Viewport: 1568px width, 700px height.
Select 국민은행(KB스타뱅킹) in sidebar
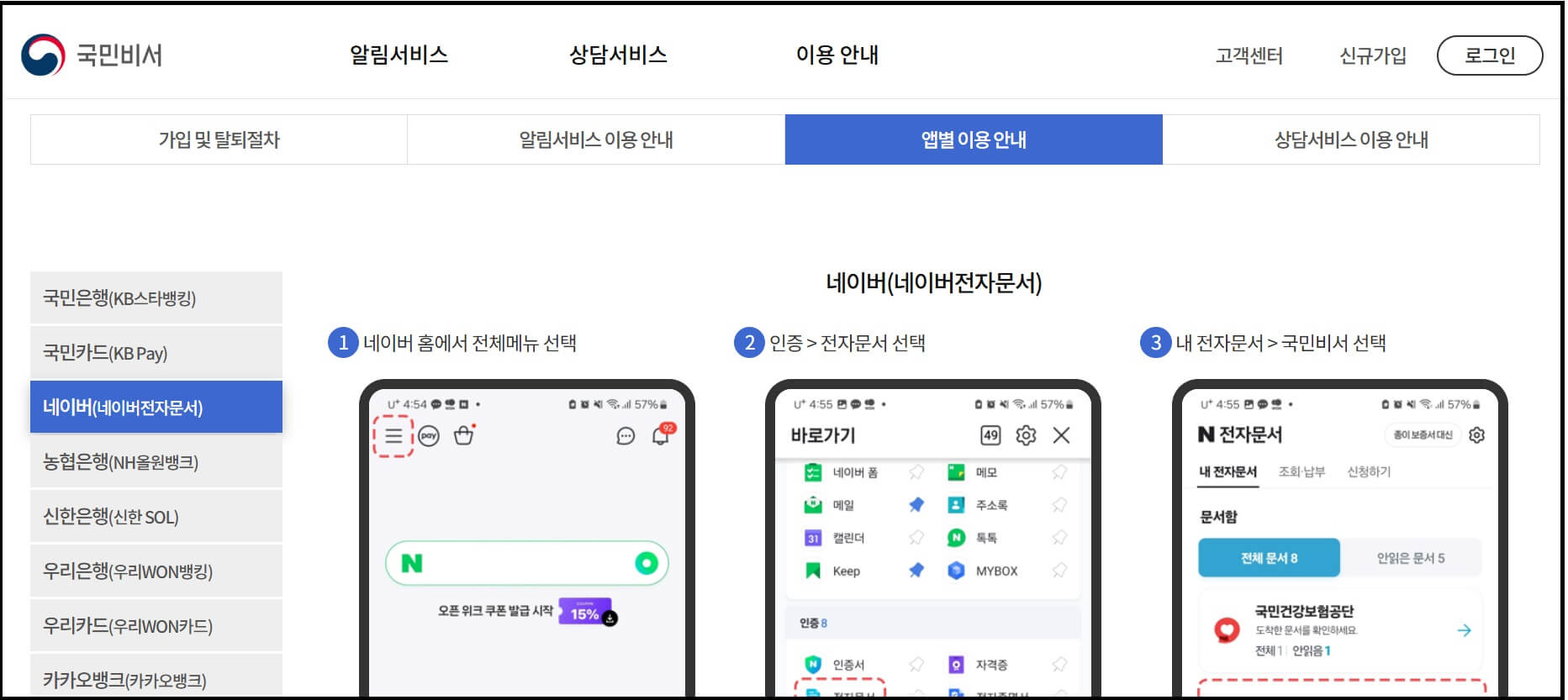tap(156, 298)
